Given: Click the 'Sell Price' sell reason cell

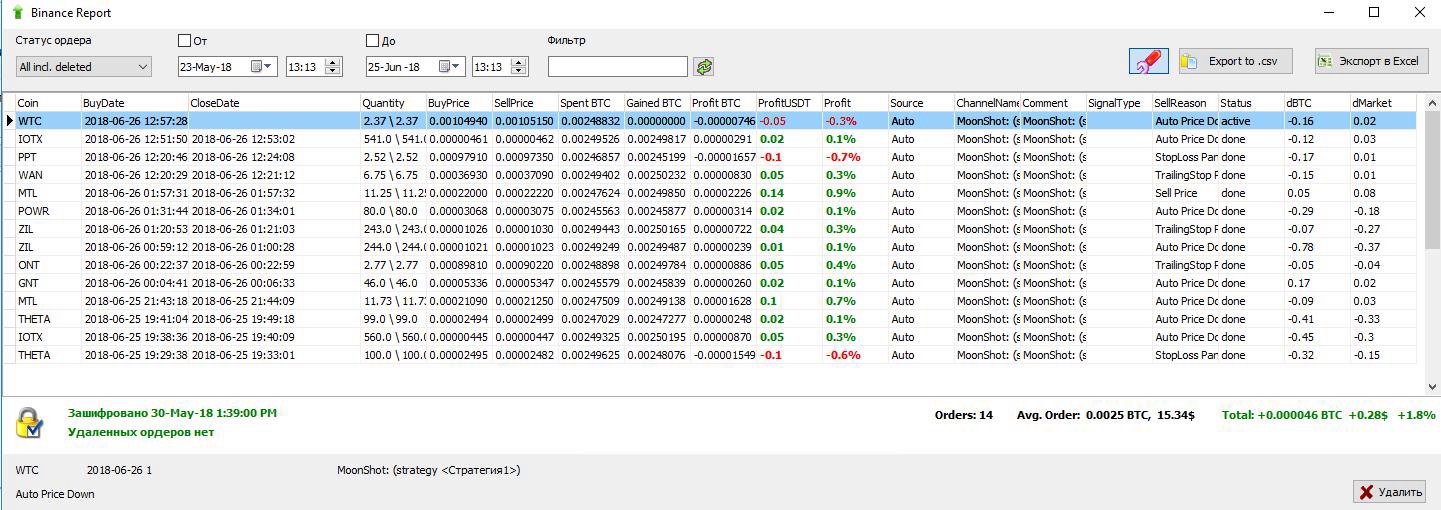Looking at the screenshot, I should [x=1185, y=193].
